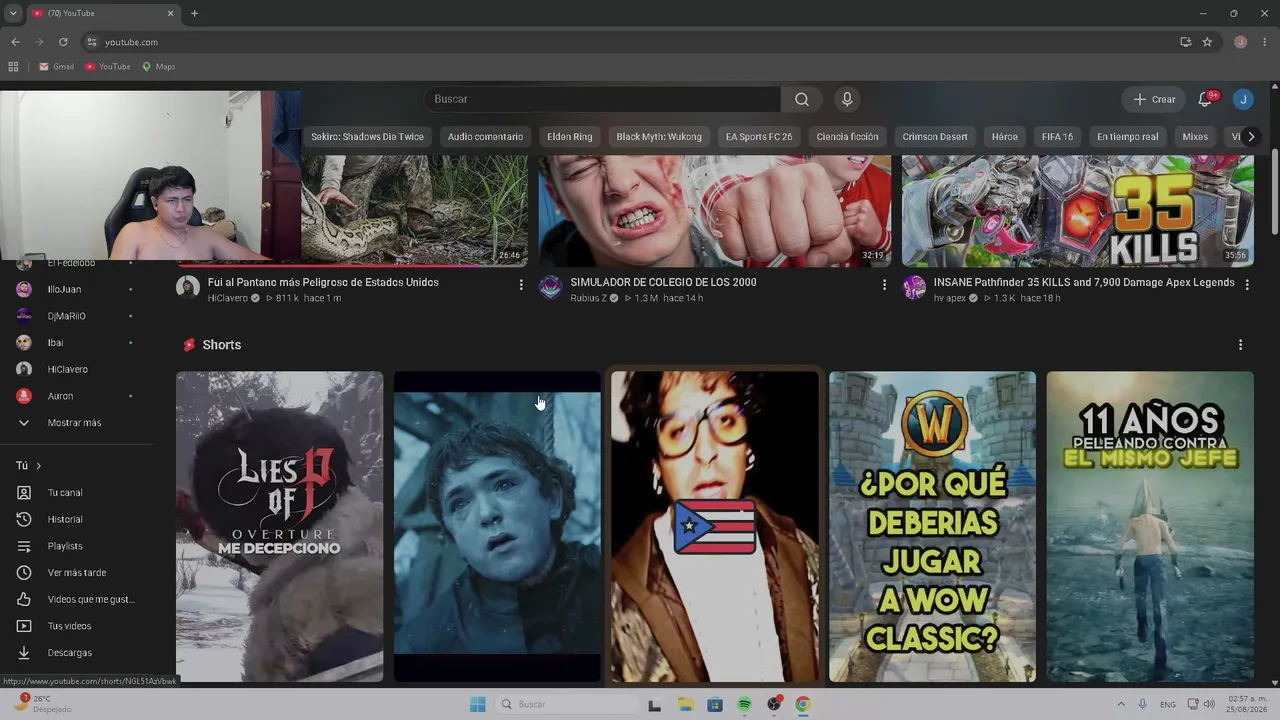Screen dimensions: 1280x720
Task: Open OBS Studio from the taskbar
Action: point(774,705)
